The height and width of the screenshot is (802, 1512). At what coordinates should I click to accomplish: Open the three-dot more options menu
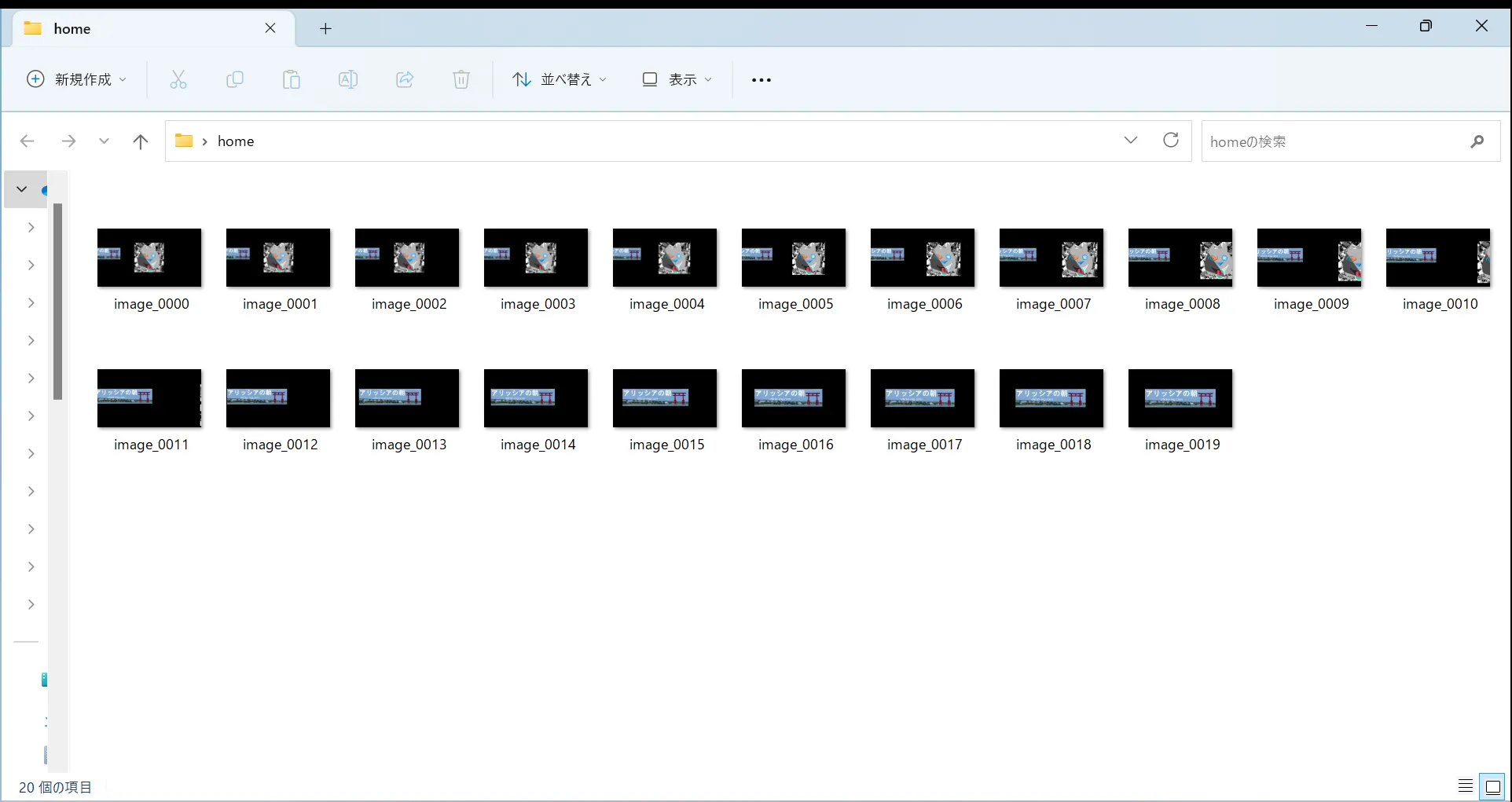pyautogui.click(x=762, y=79)
